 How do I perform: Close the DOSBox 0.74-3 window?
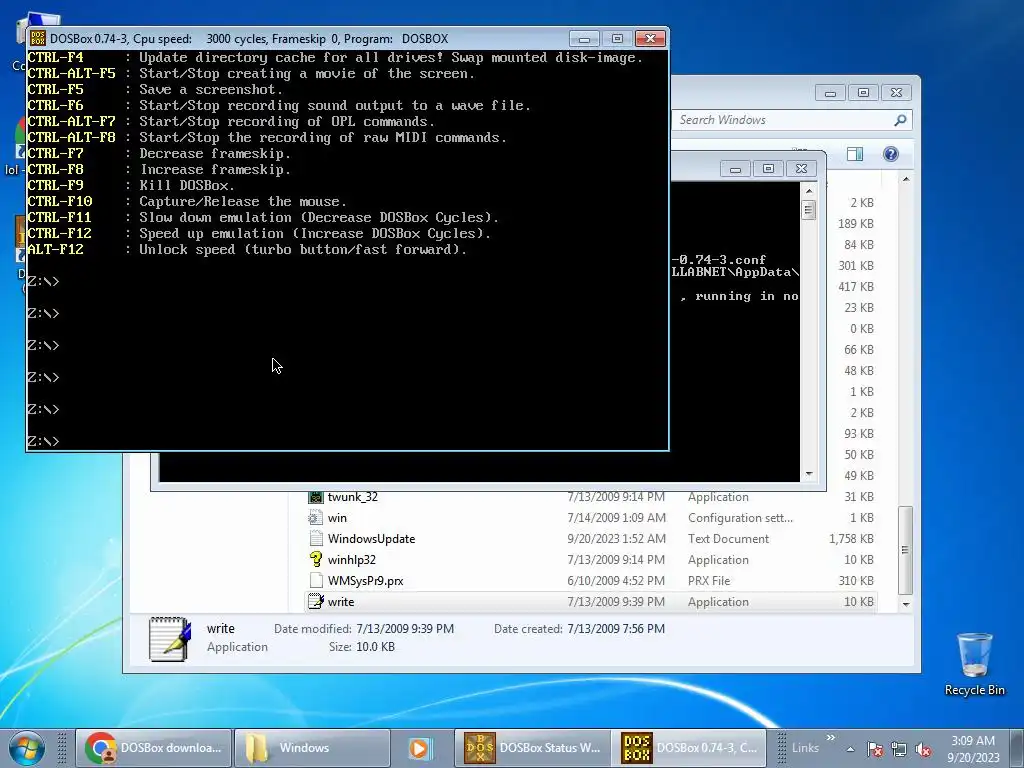[650, 39]
